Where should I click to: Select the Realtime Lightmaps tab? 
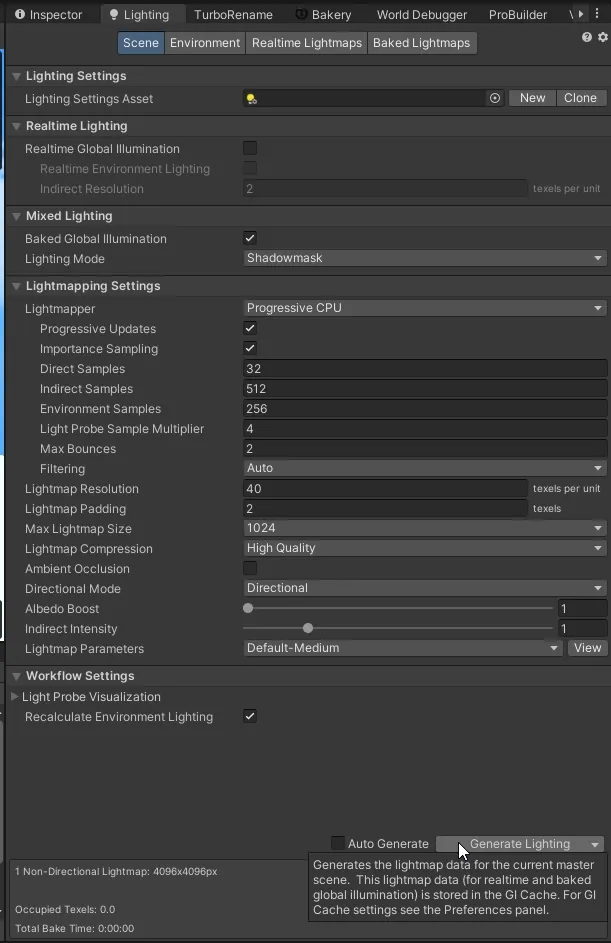click(x=307, y=43)
